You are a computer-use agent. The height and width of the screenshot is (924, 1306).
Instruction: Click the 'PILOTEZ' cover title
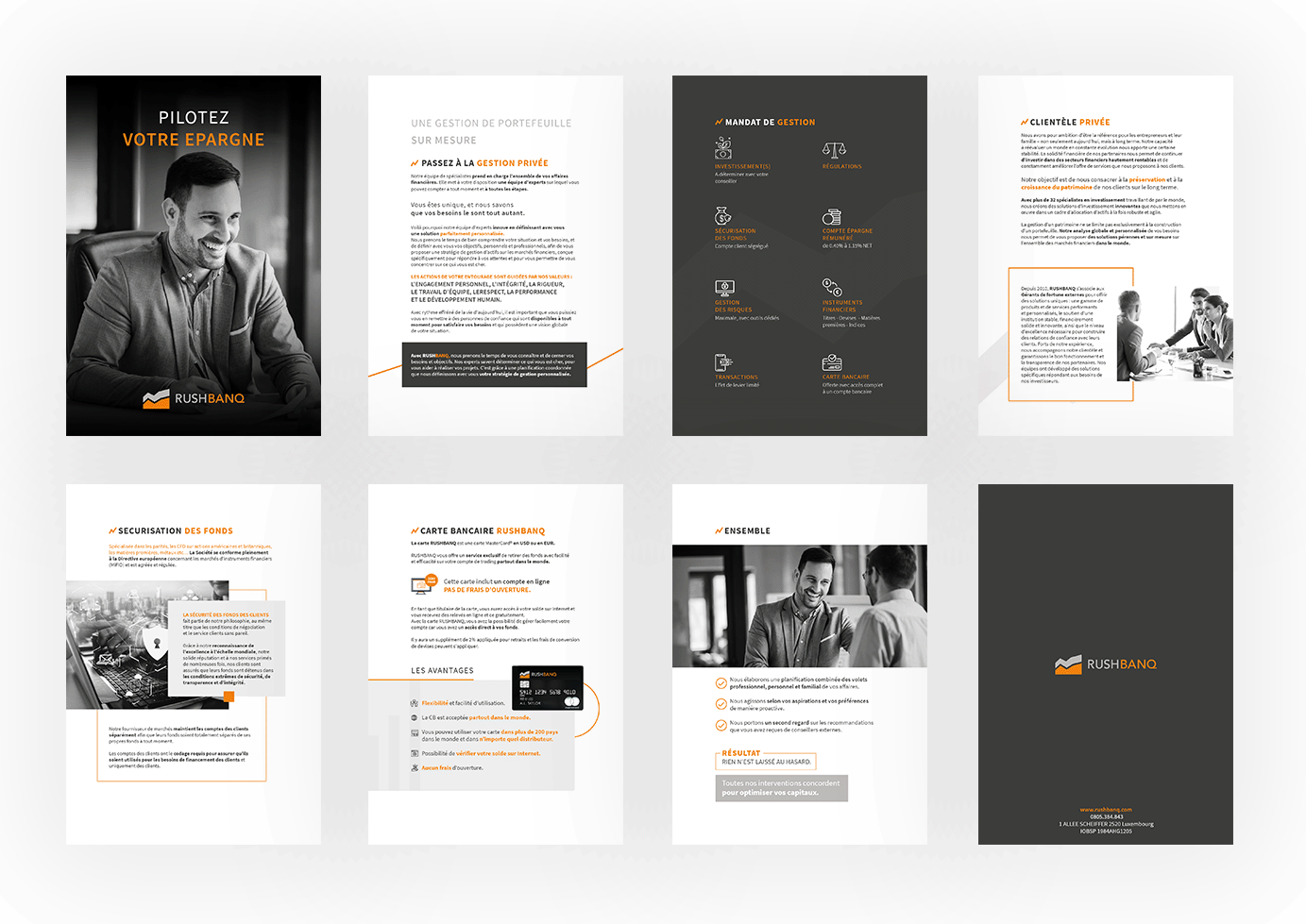(x=194, y=117)
